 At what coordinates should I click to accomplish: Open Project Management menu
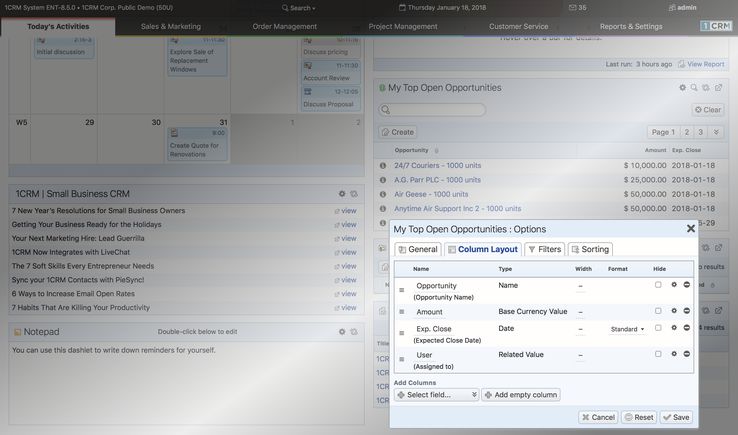coord(403,26)
